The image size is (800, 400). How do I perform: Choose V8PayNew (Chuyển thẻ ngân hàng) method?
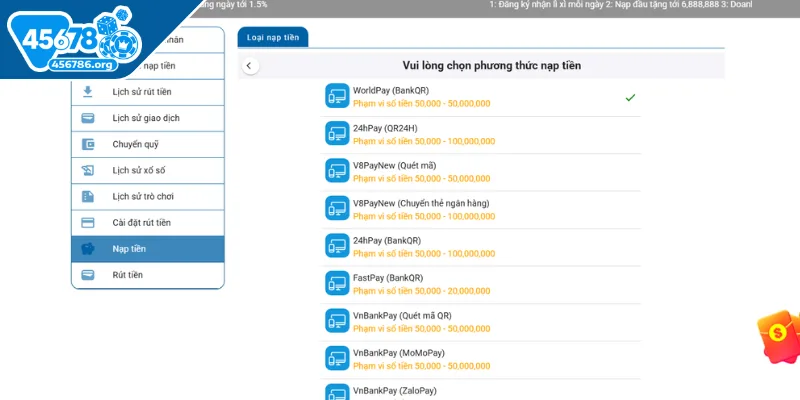(425, 209)
